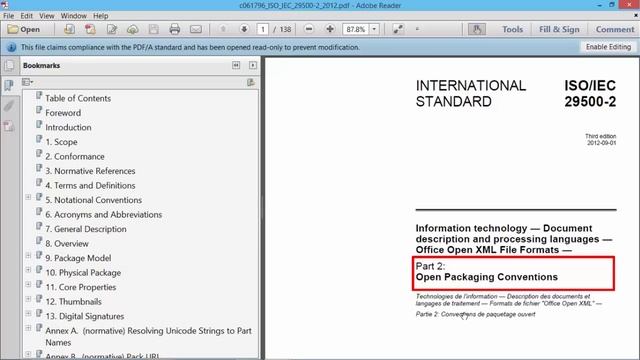Open the Window menu
Viewport: 640px width, 360px height.
pyautogui.click(x=73, y=16)
